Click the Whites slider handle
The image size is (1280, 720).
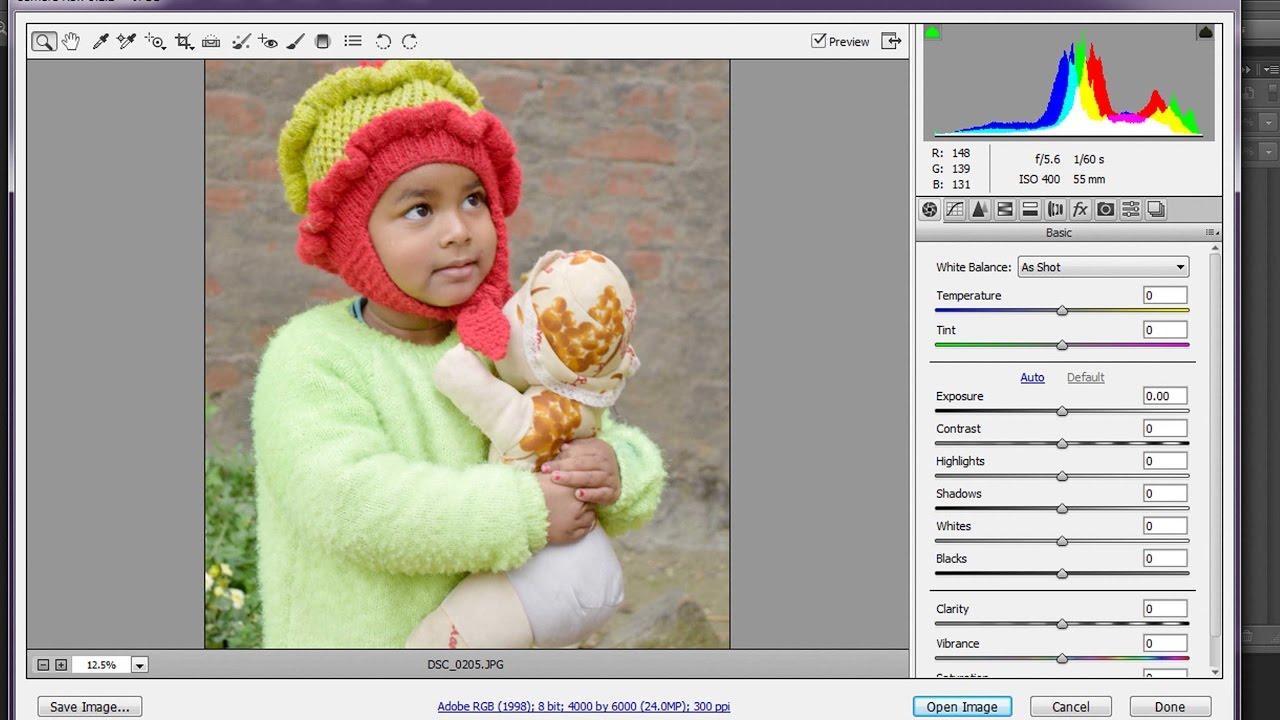(1062, 541)
